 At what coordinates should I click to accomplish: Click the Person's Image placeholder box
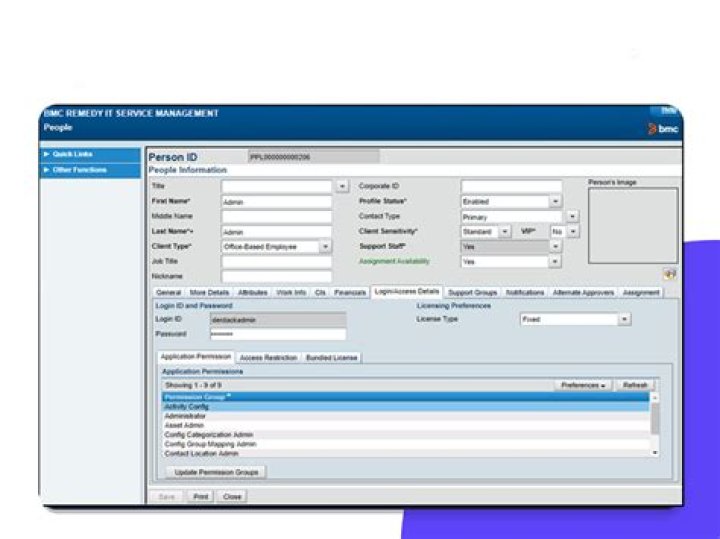(x=633, y=225)
